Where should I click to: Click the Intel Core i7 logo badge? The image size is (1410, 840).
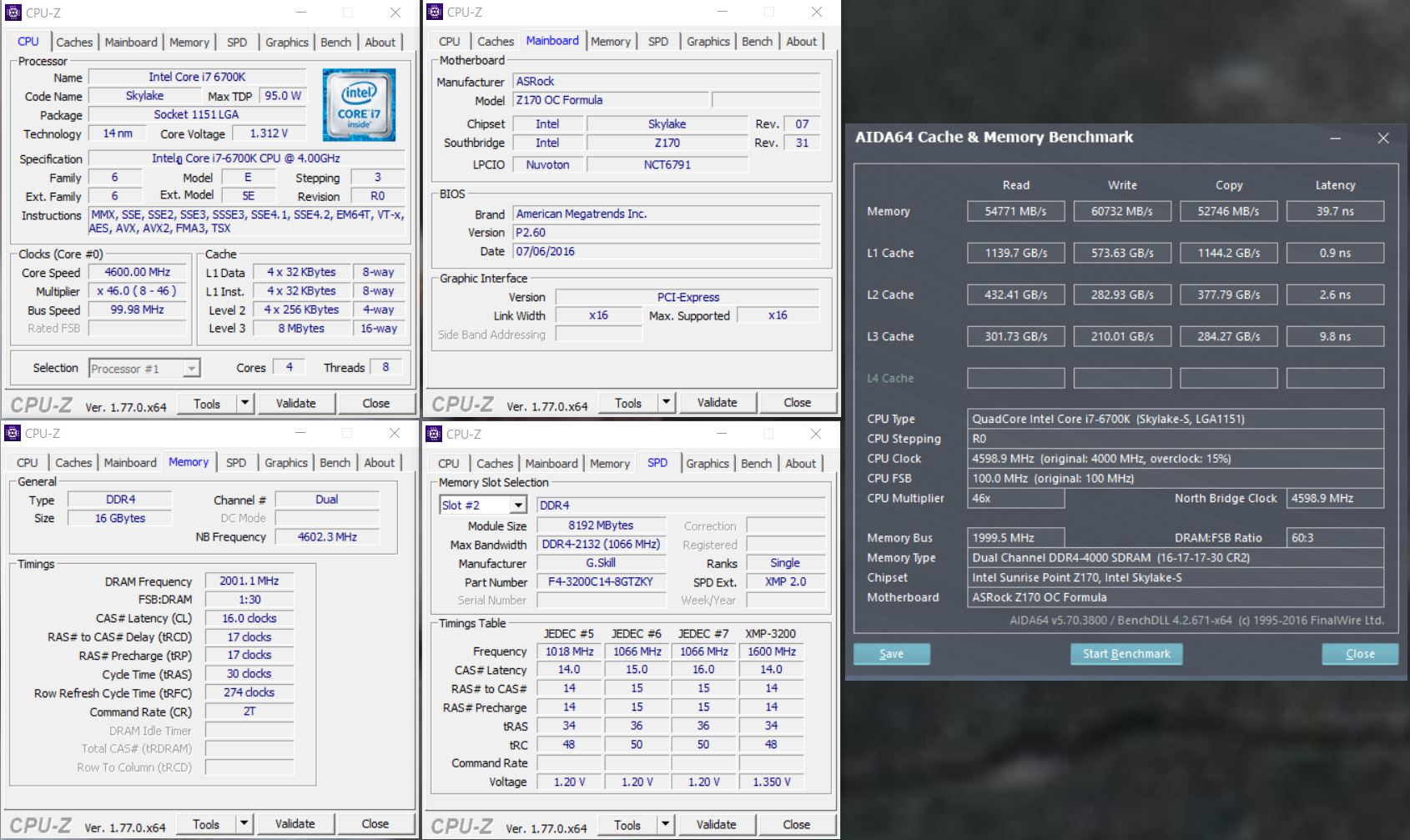pos(359,104)
